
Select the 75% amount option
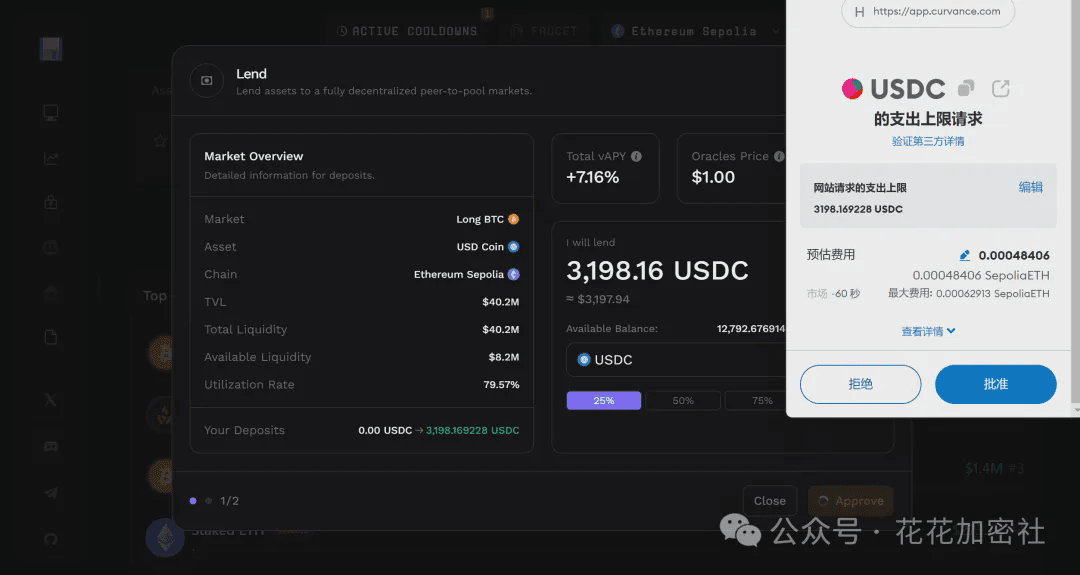tap(761, 400)
